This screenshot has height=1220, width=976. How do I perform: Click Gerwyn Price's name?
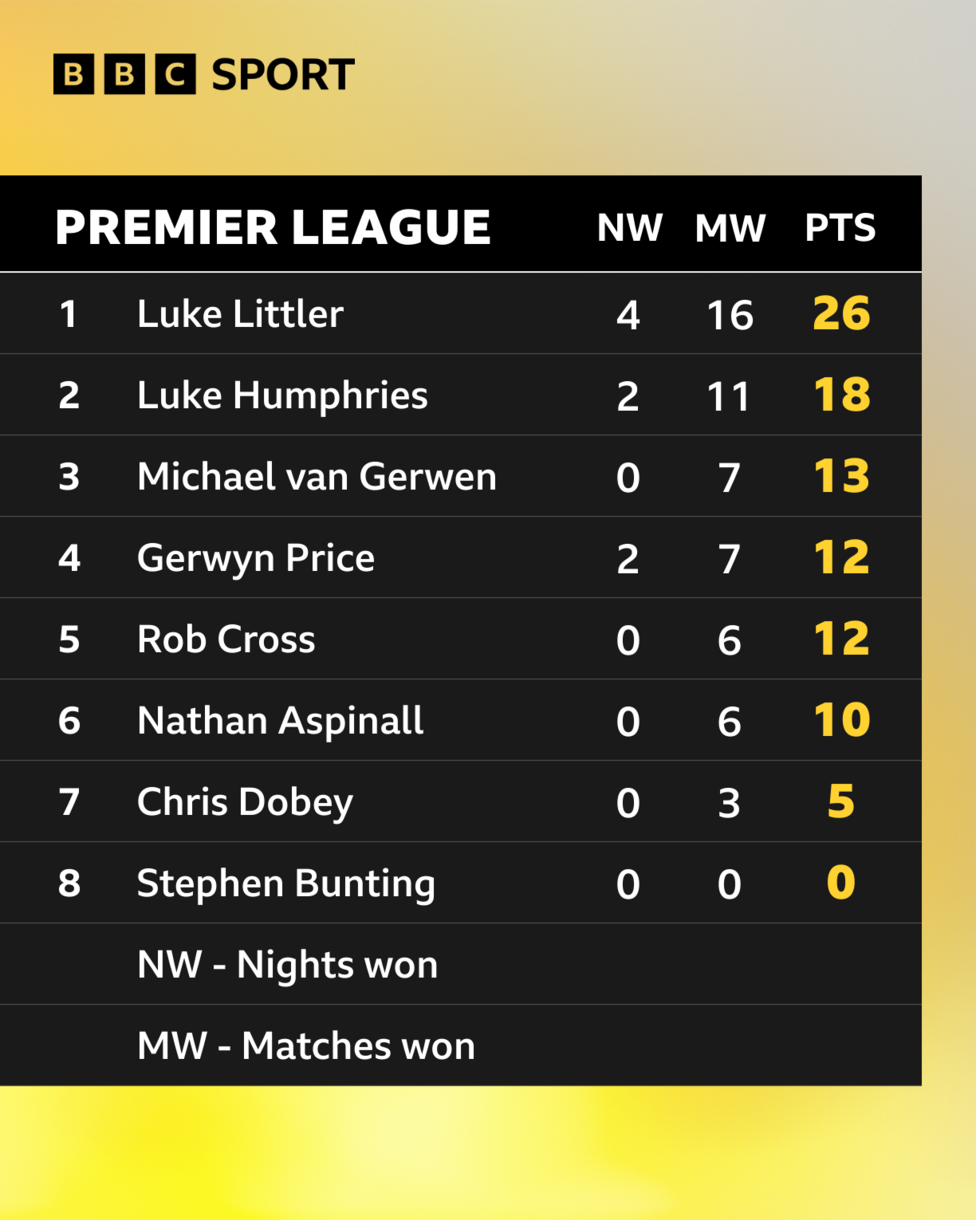coord(256,558)
